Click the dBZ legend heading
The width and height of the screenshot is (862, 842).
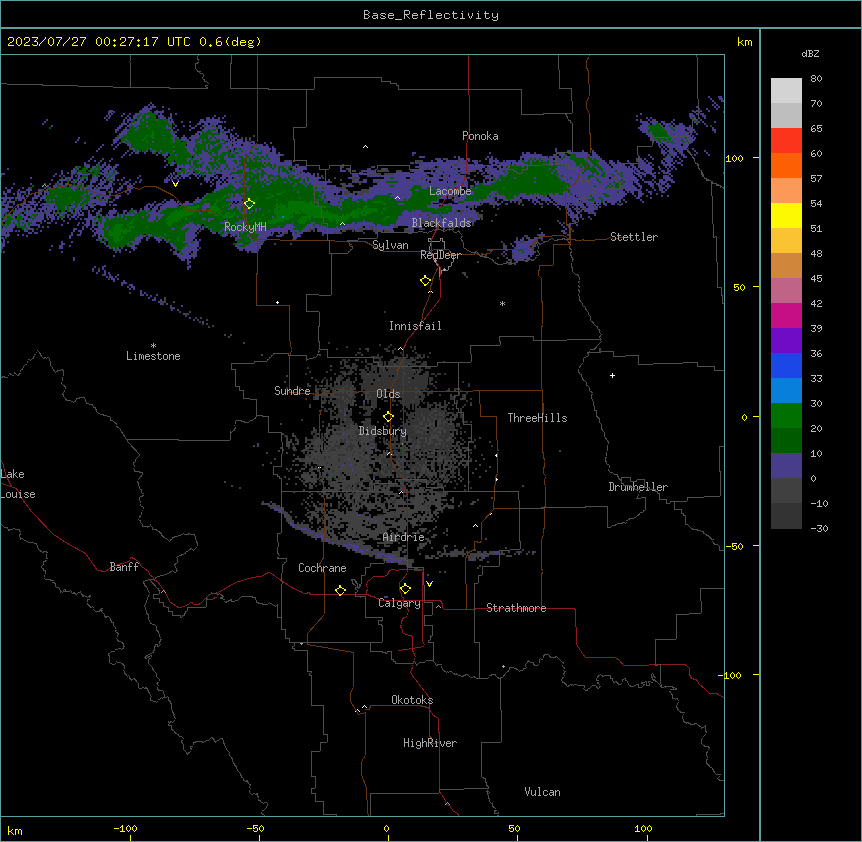tap(810, 54)
